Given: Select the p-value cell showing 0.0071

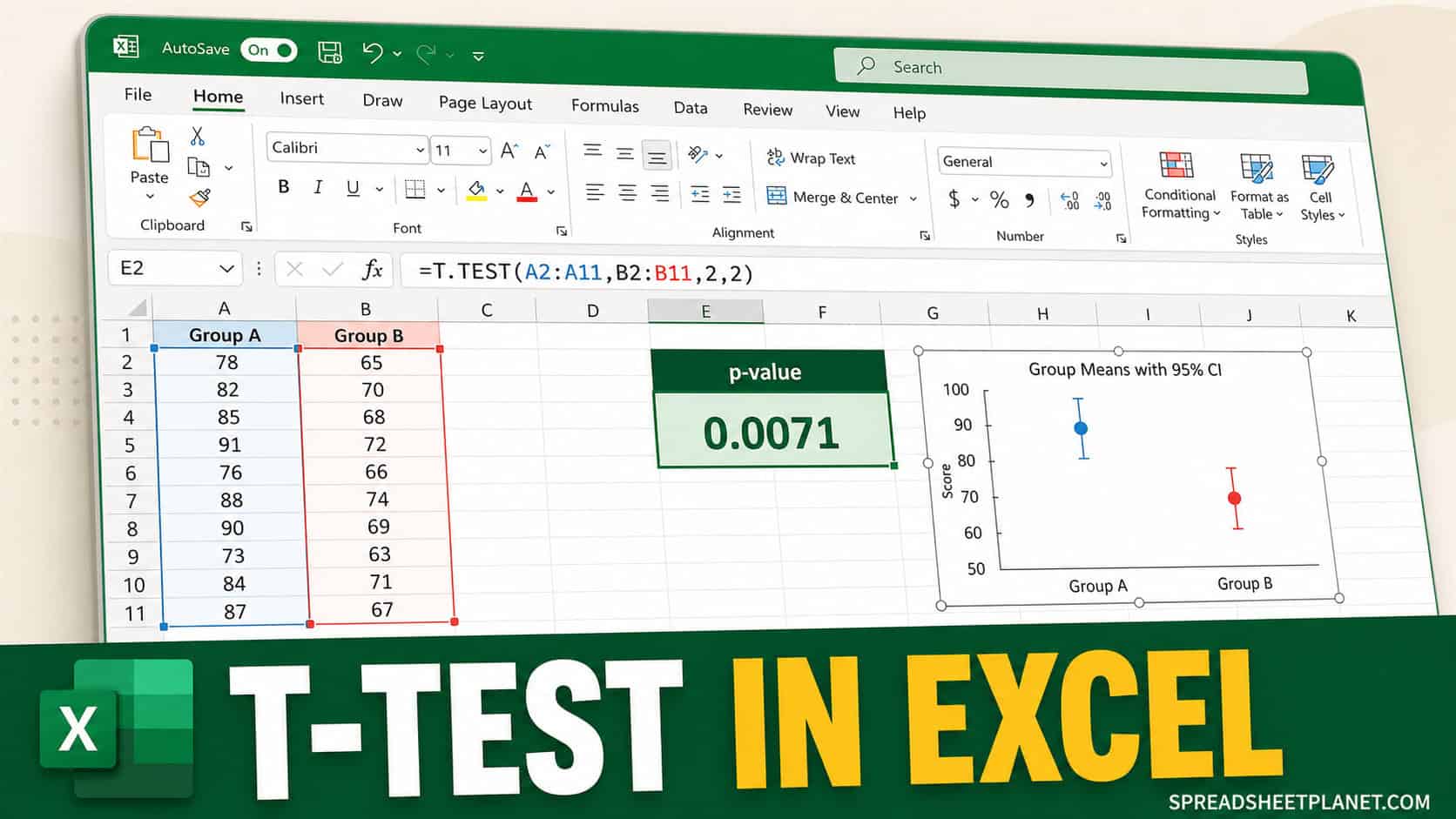Looking at the screenshot, I should 772,430.
